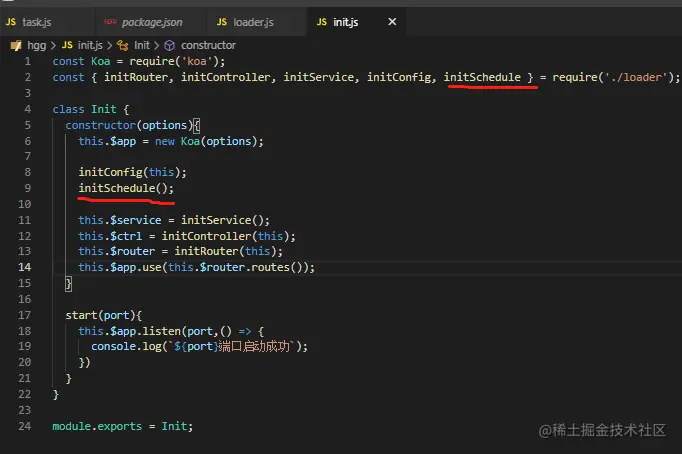Click 'start(port)' method on line 17
682x454 pixels.
[x=100, y=315]
